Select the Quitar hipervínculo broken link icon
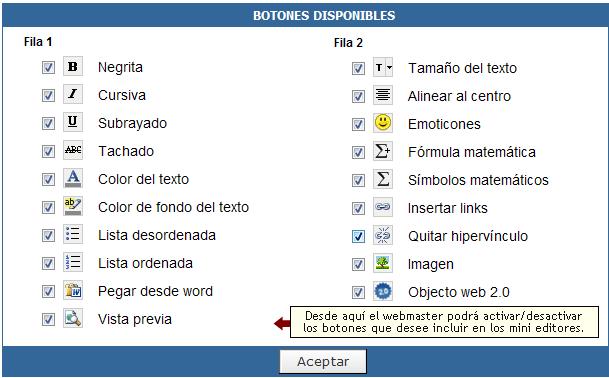The width and height of the screenshot is (609, 378). [x=383, y=235]
